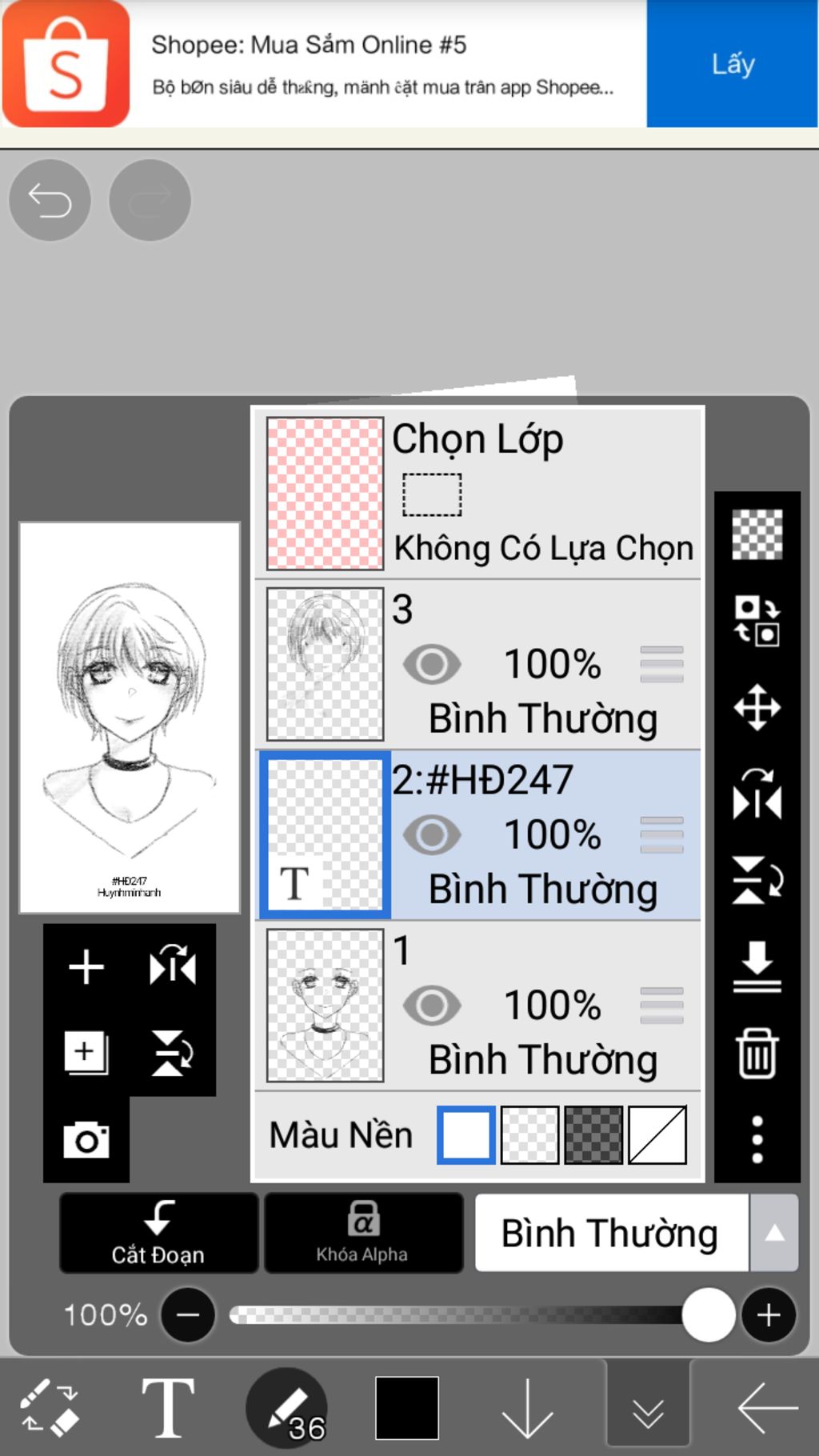Screen dimensions: 819x1456
Task: Add a new layer with plus icon
Action: 86,967
